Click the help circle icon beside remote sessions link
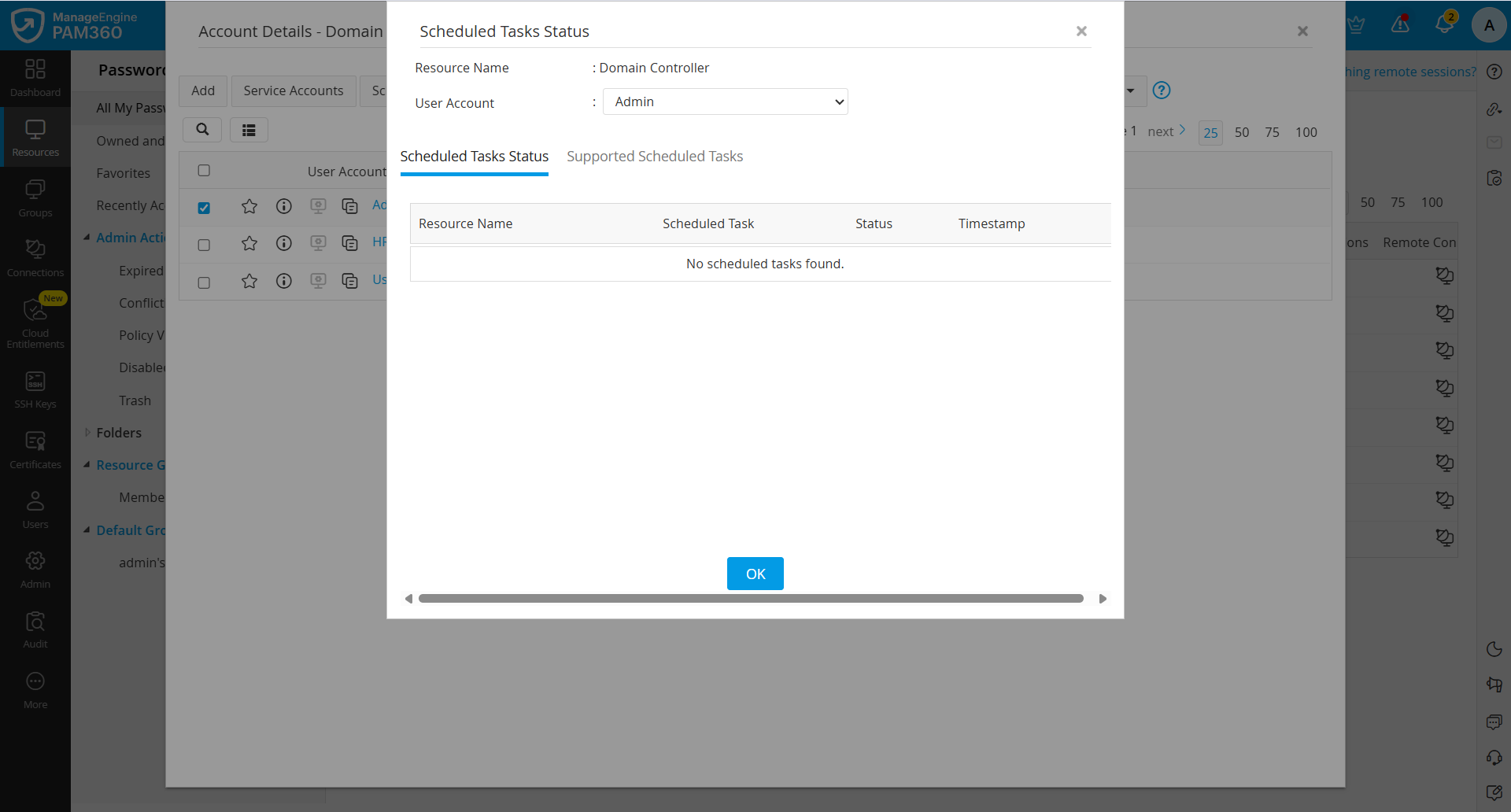 (x=1494, y=72)
